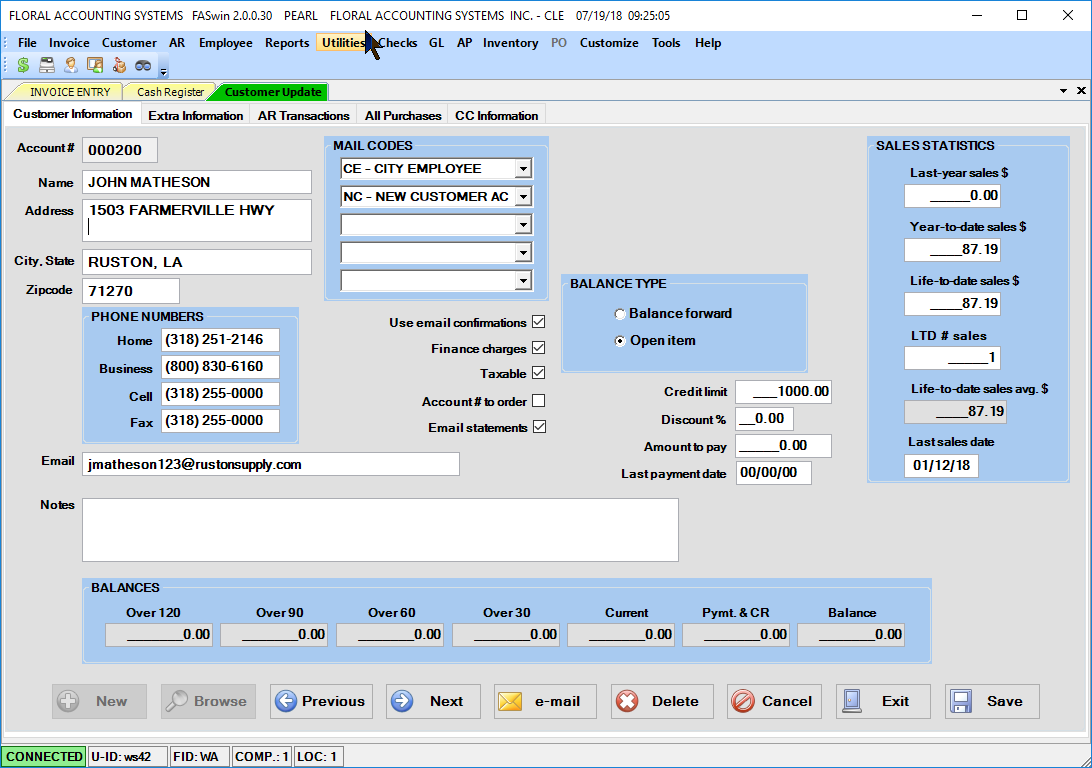Expand the NC - NEW CUSTOMER AC dropdown
Screen dimensions: 1092x768
523,197
